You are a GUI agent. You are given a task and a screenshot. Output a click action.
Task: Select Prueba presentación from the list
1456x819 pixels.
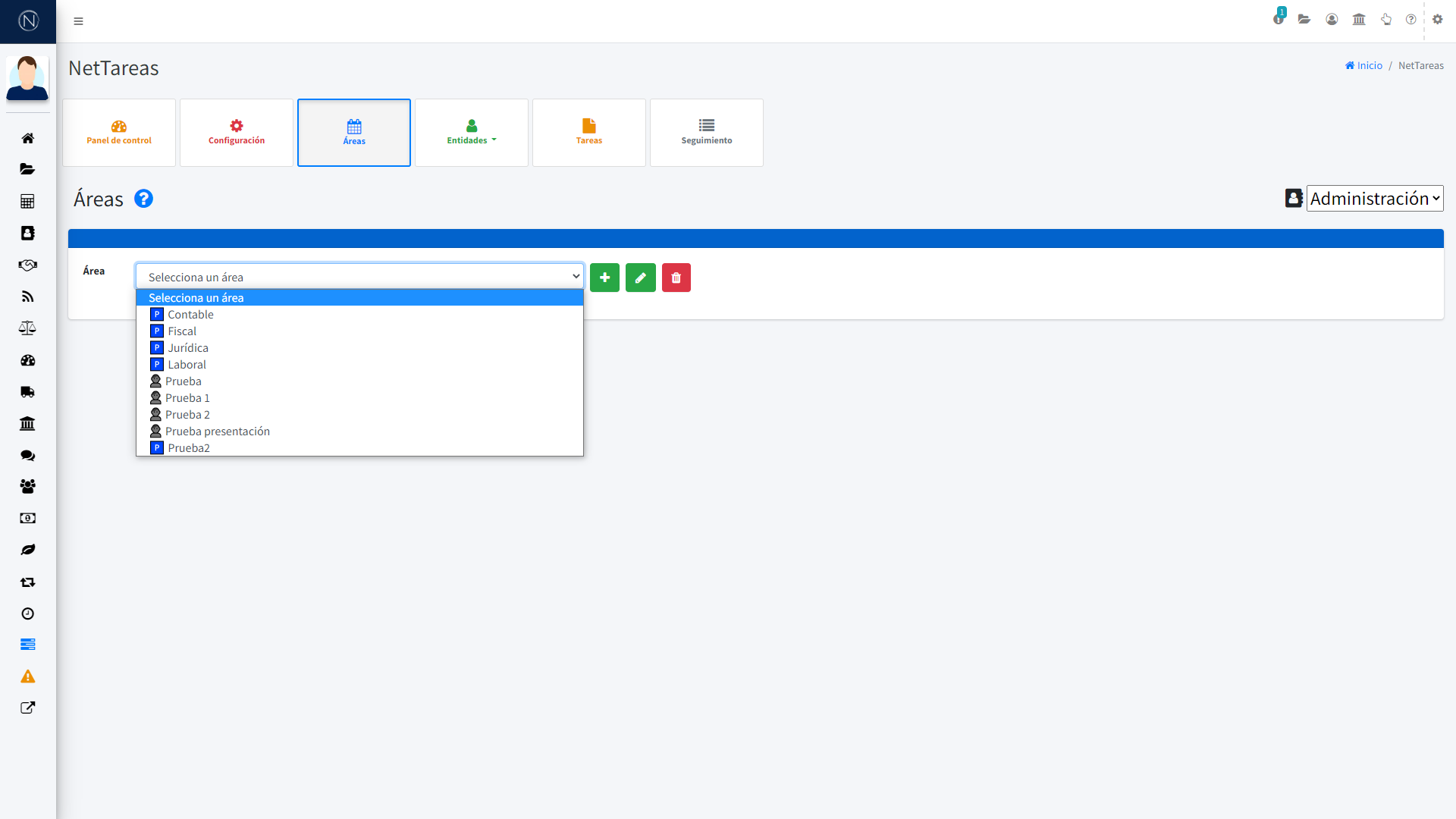(217, 431)
